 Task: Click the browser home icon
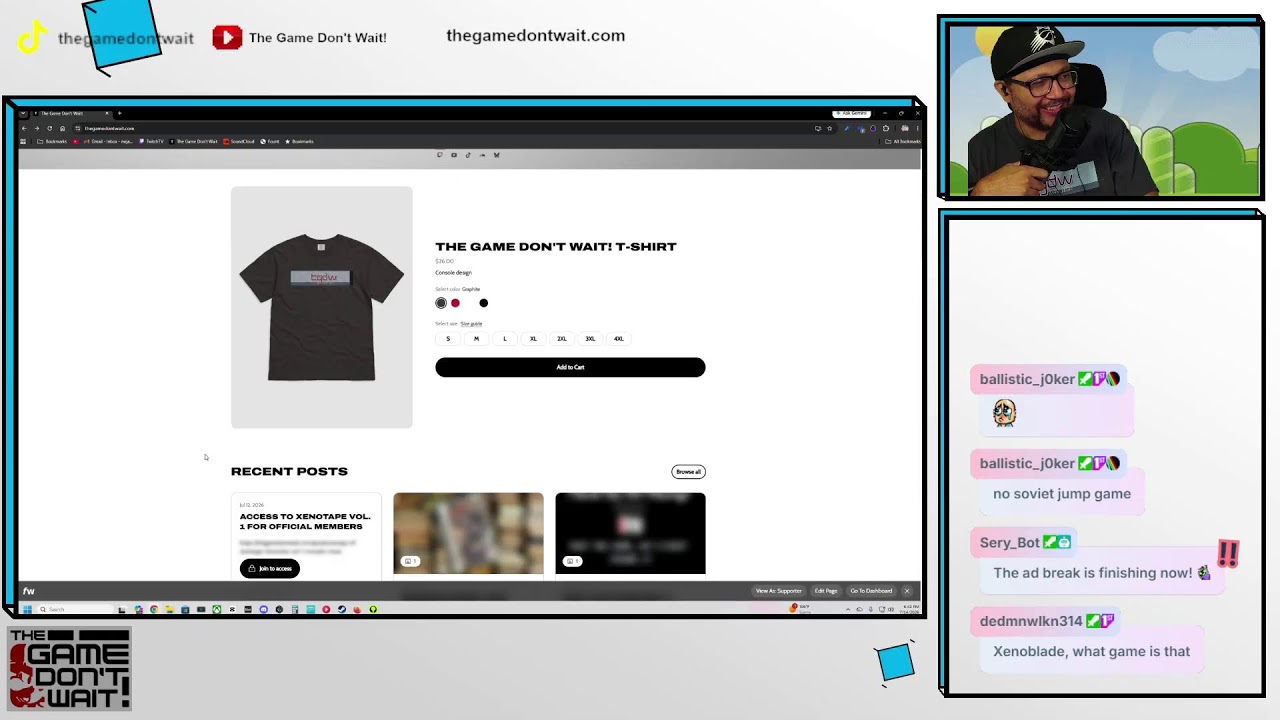[x=62, y=128]
